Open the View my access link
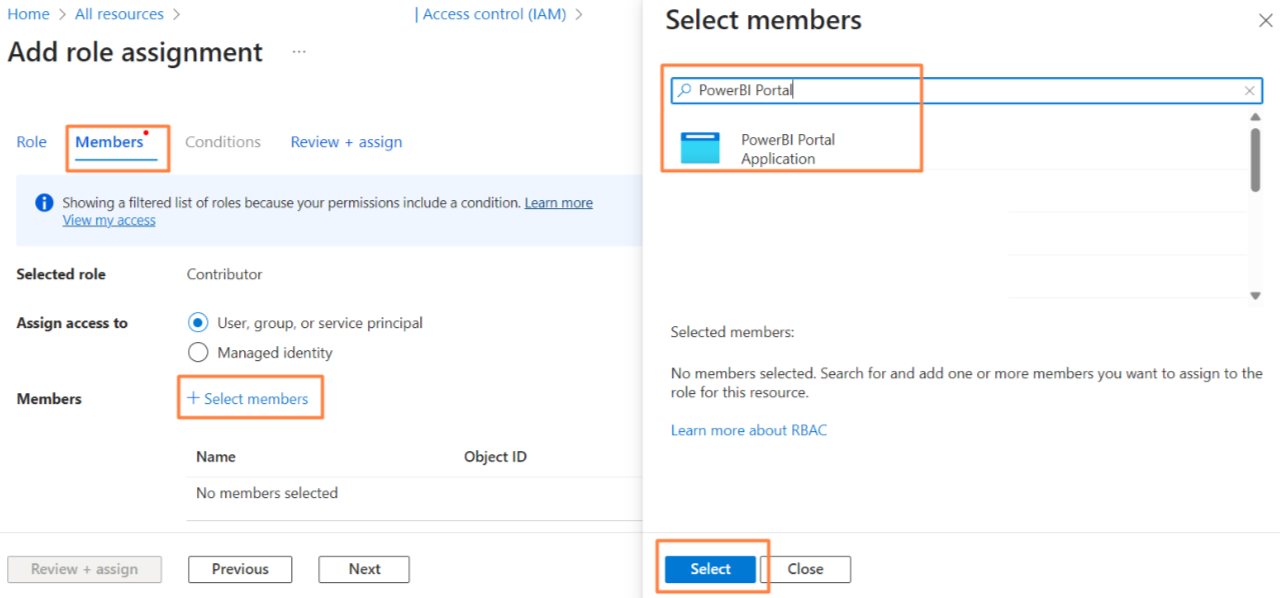This screenshot has width=1280, height=598. (x=109, y=220)
